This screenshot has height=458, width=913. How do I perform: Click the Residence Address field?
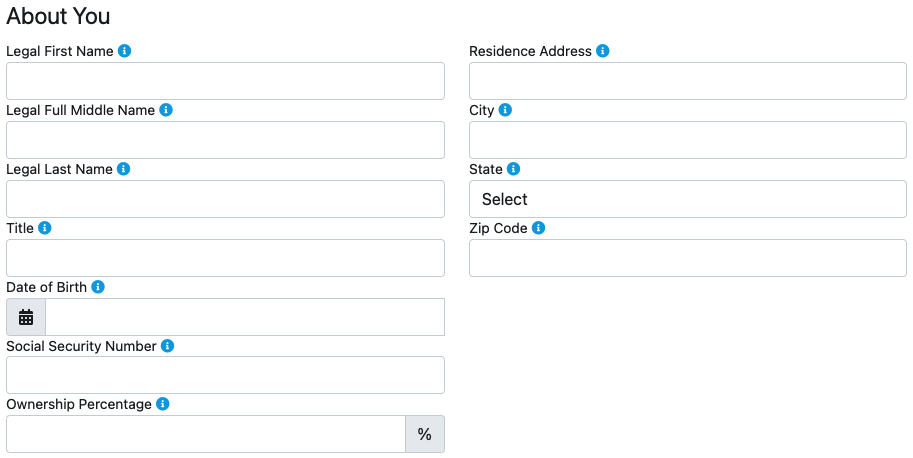pyautogui.click(x=687, y=81)
